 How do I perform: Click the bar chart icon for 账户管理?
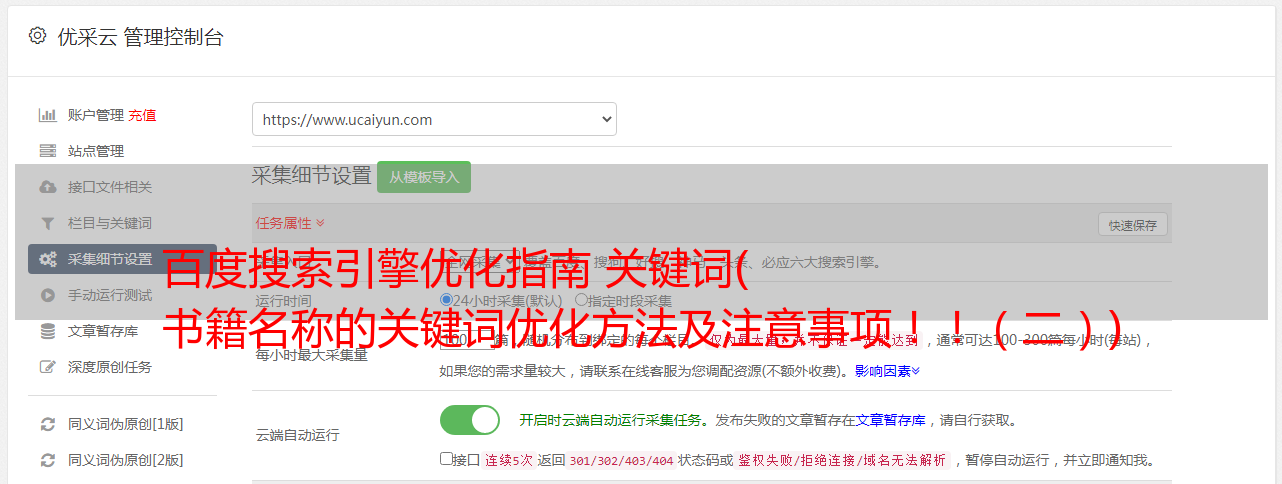47,115
